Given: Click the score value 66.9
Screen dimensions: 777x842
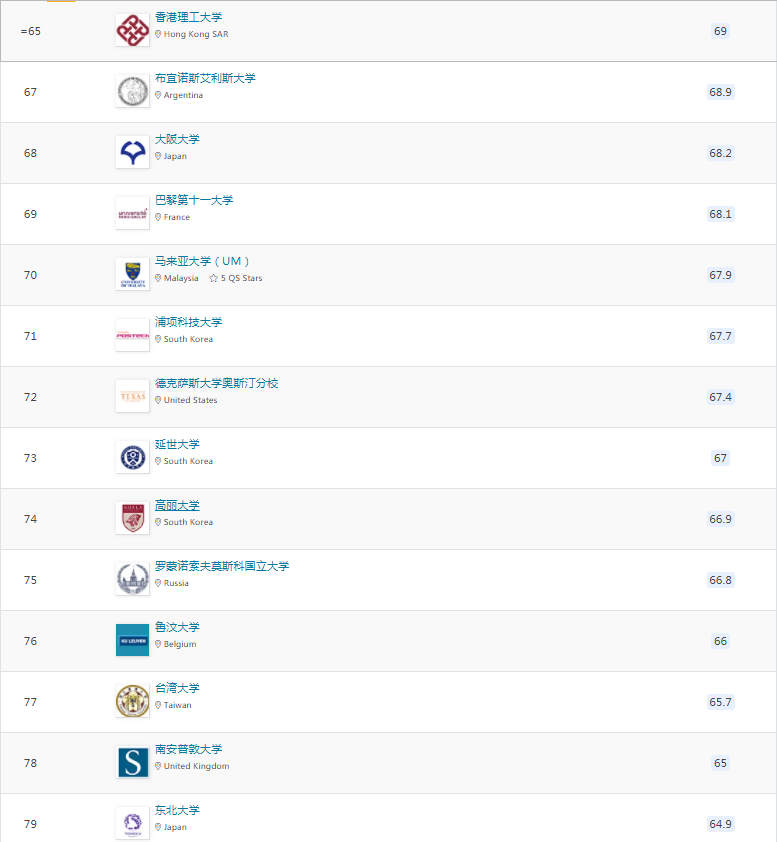Looking at the screenshot, I should point(720,519).
